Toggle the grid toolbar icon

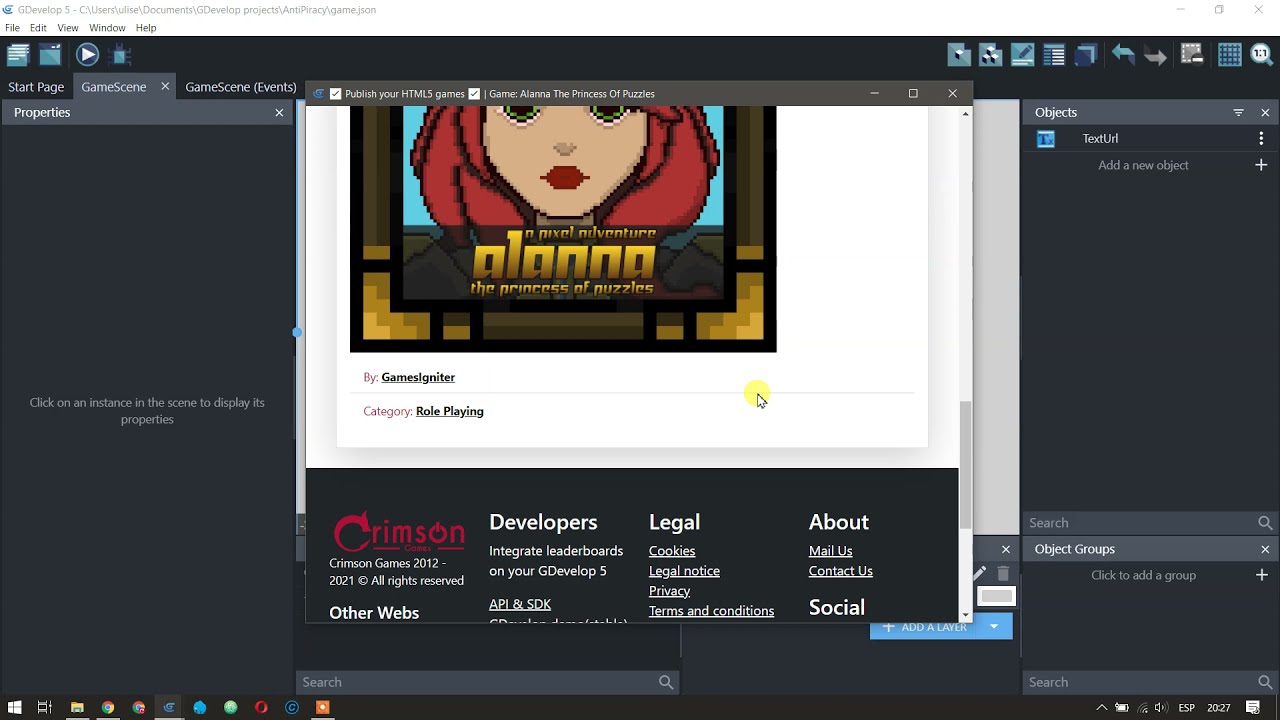click(x=1230, y=55)
